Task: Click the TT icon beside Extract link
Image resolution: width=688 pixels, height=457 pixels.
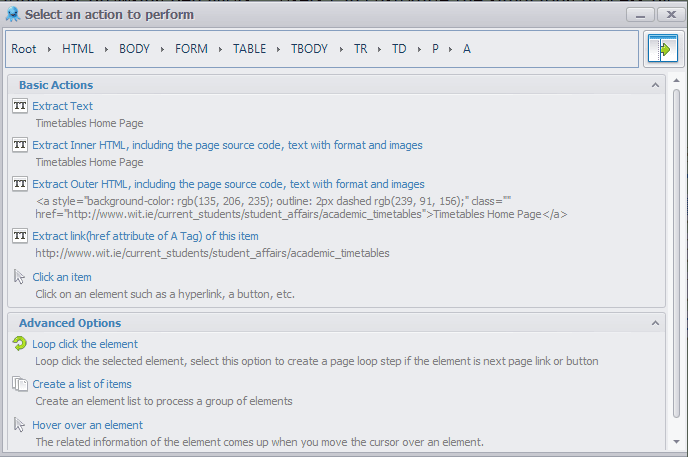Action: [20, 236]
